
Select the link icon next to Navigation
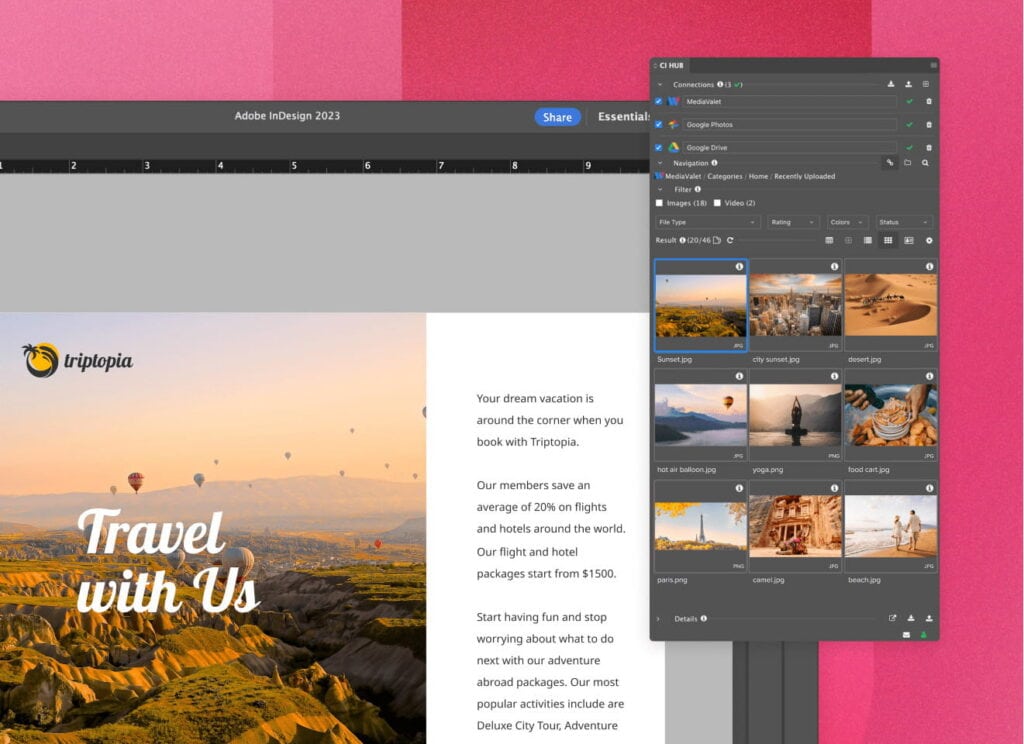890,162
